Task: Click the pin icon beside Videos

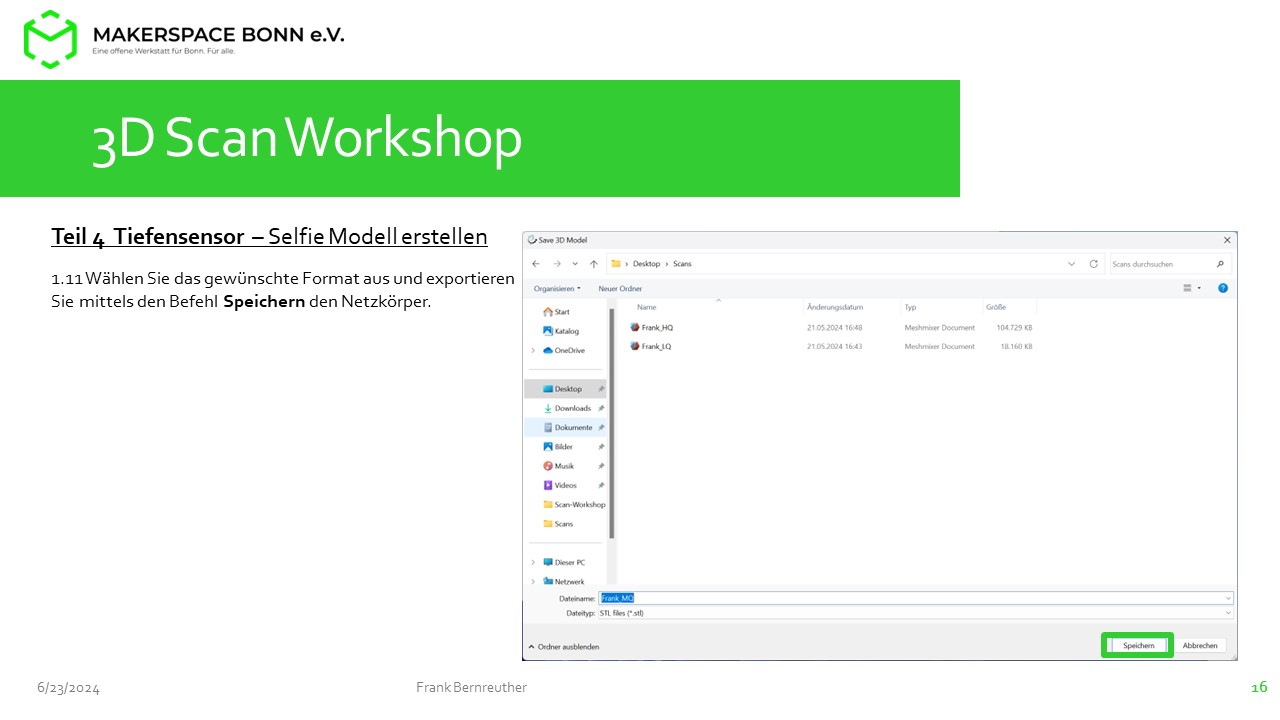Action: coord(601,485)
